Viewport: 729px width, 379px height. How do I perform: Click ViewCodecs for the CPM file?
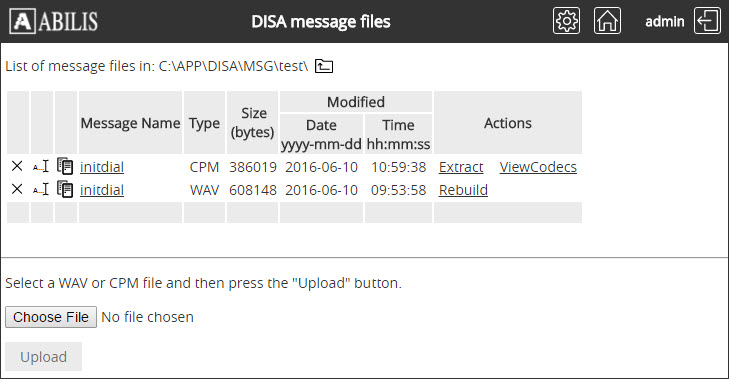point(538,167)
